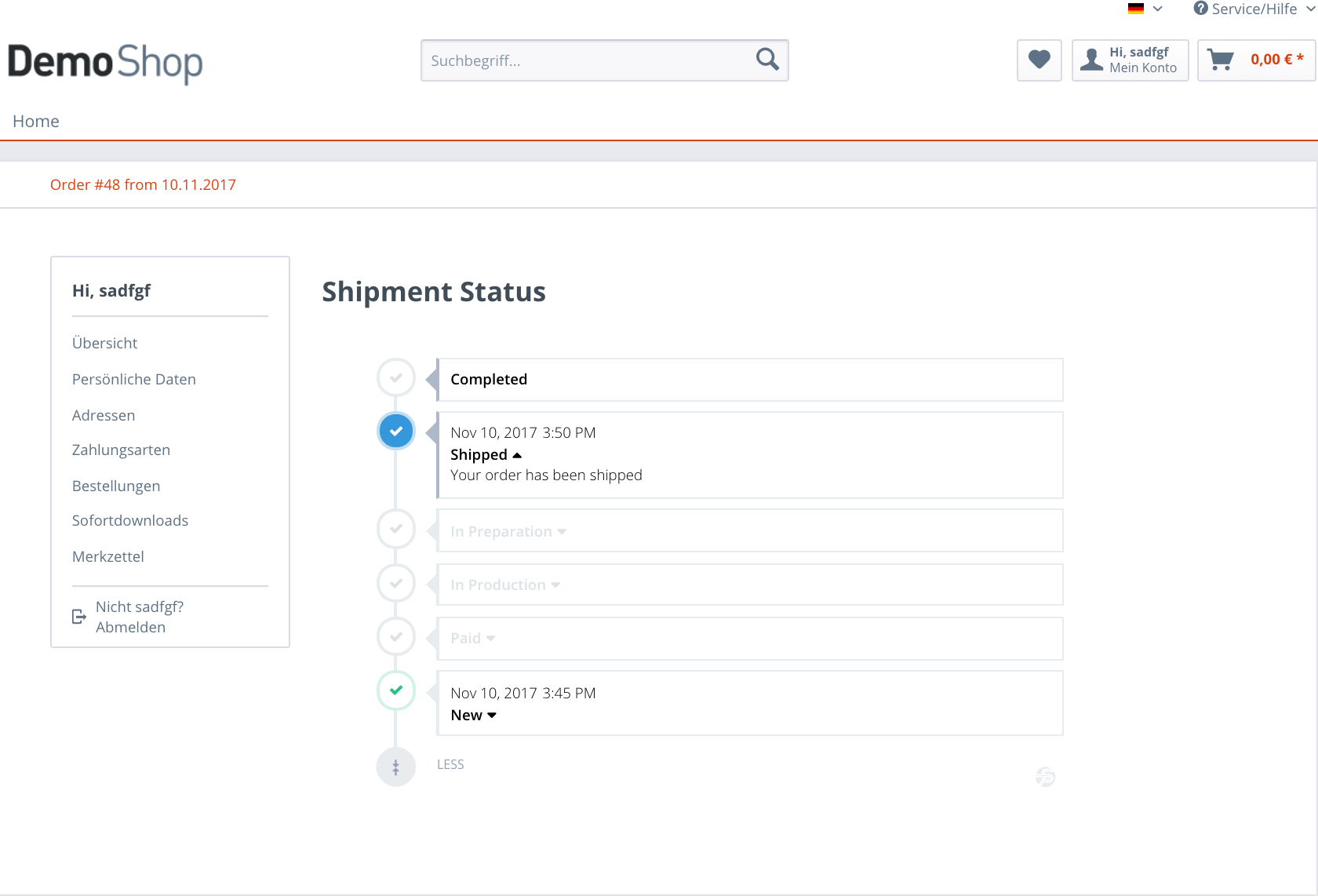1318x896 pixels.
Task: Click the In Production status circle
Action: [x=396, y=584]
